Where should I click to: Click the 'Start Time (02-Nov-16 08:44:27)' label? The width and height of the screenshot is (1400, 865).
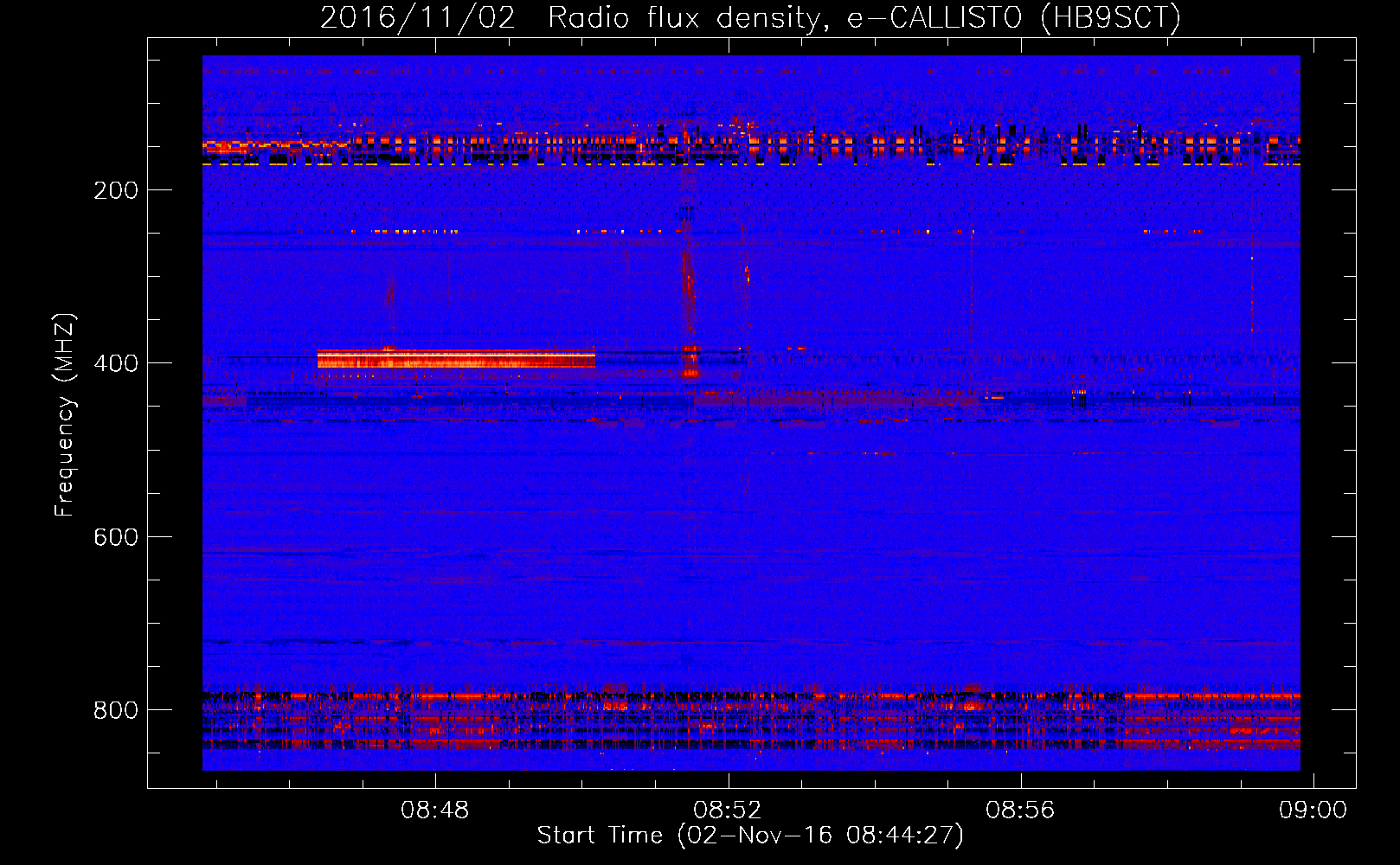[750, 836]
